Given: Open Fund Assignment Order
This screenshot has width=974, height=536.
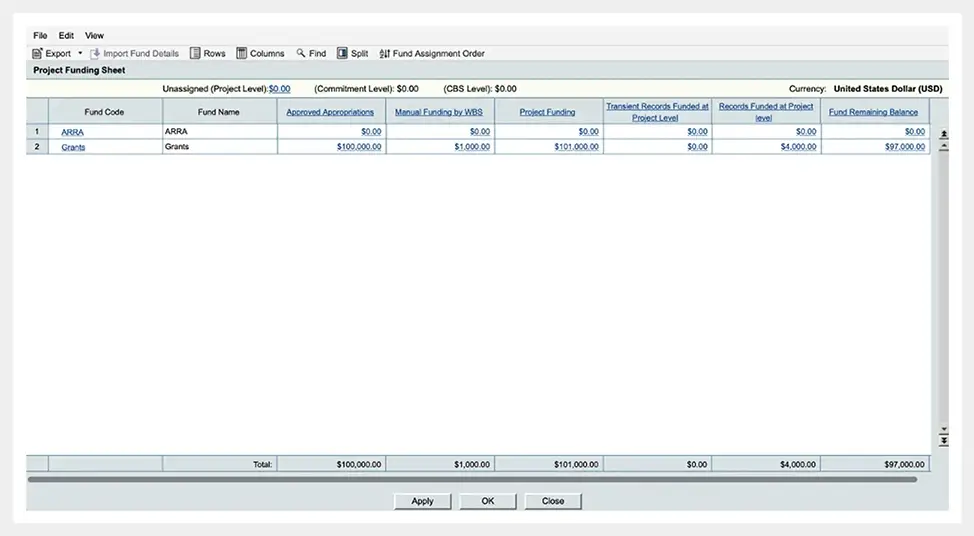Looking at the screenshot, I should point(432,53).
